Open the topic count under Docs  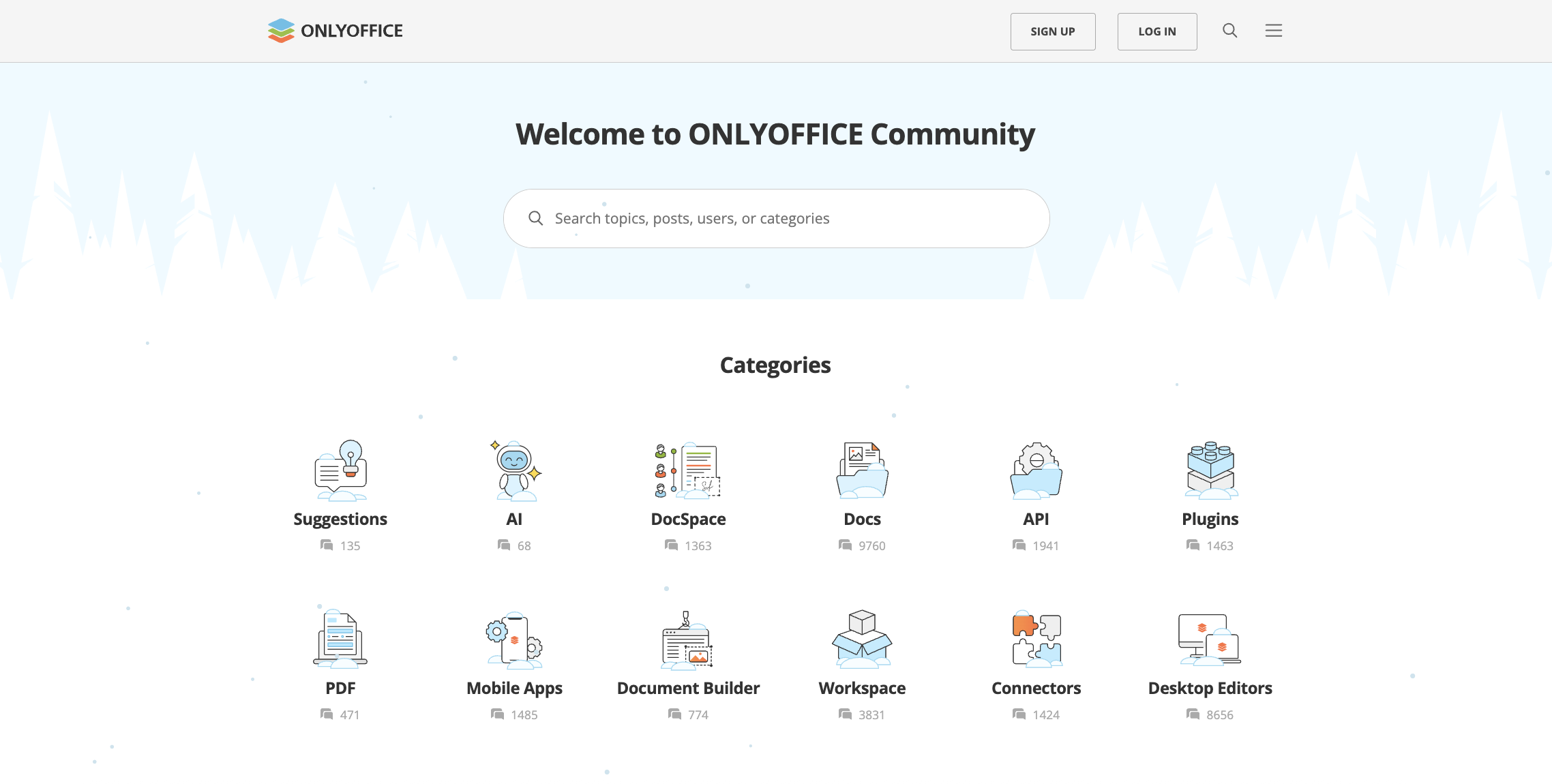(x=872, y=545)
